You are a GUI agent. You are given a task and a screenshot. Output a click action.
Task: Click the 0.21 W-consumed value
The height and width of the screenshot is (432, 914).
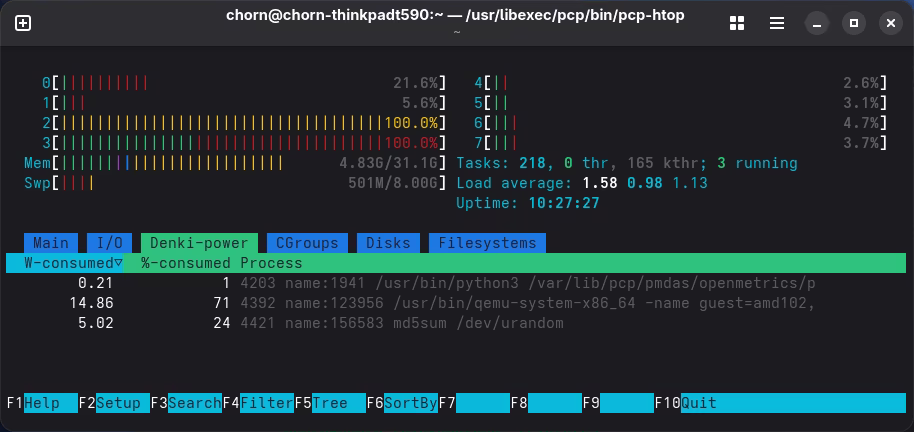coord(96,283)
